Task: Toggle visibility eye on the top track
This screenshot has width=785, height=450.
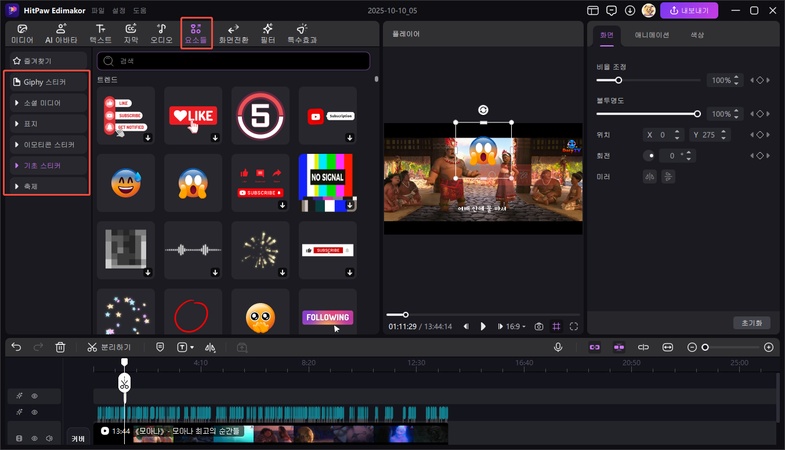Action: [x=33, y=396]
